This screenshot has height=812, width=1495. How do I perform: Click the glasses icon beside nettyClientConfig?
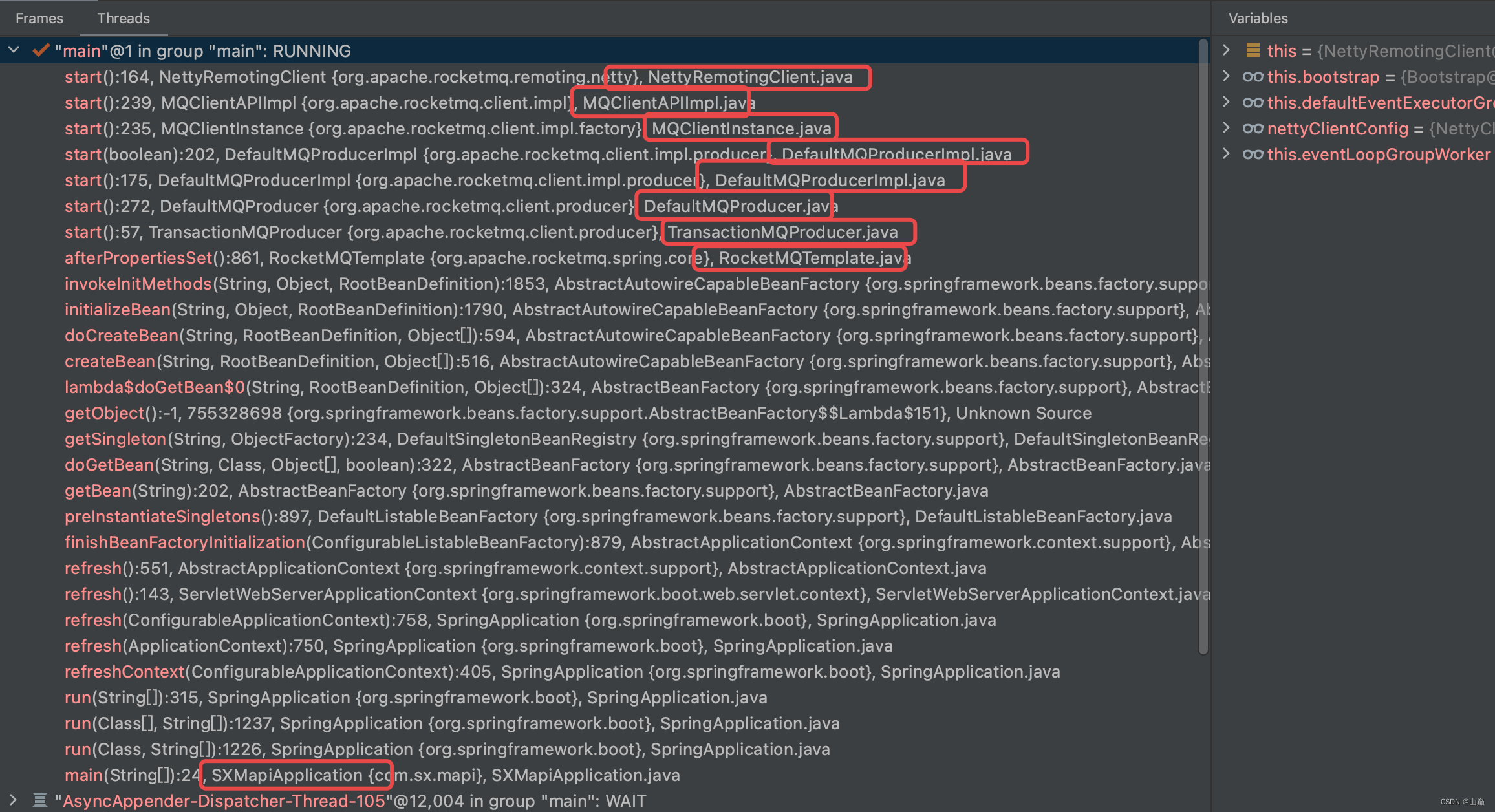(1253, 129)
